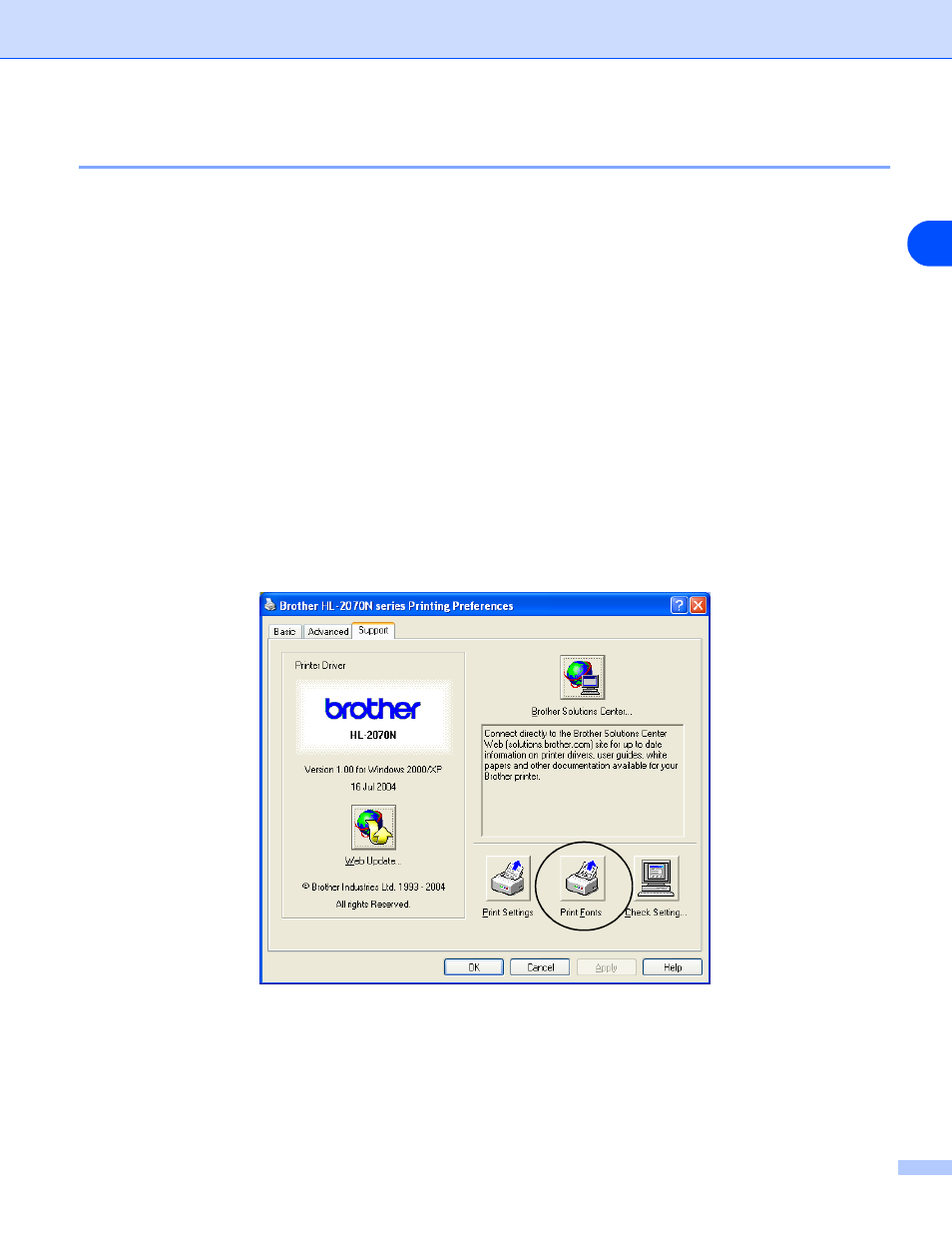Viewport: 952px width, 1233px height.
Task: Click the Solutions Center description text box
Action: (583, 781)
